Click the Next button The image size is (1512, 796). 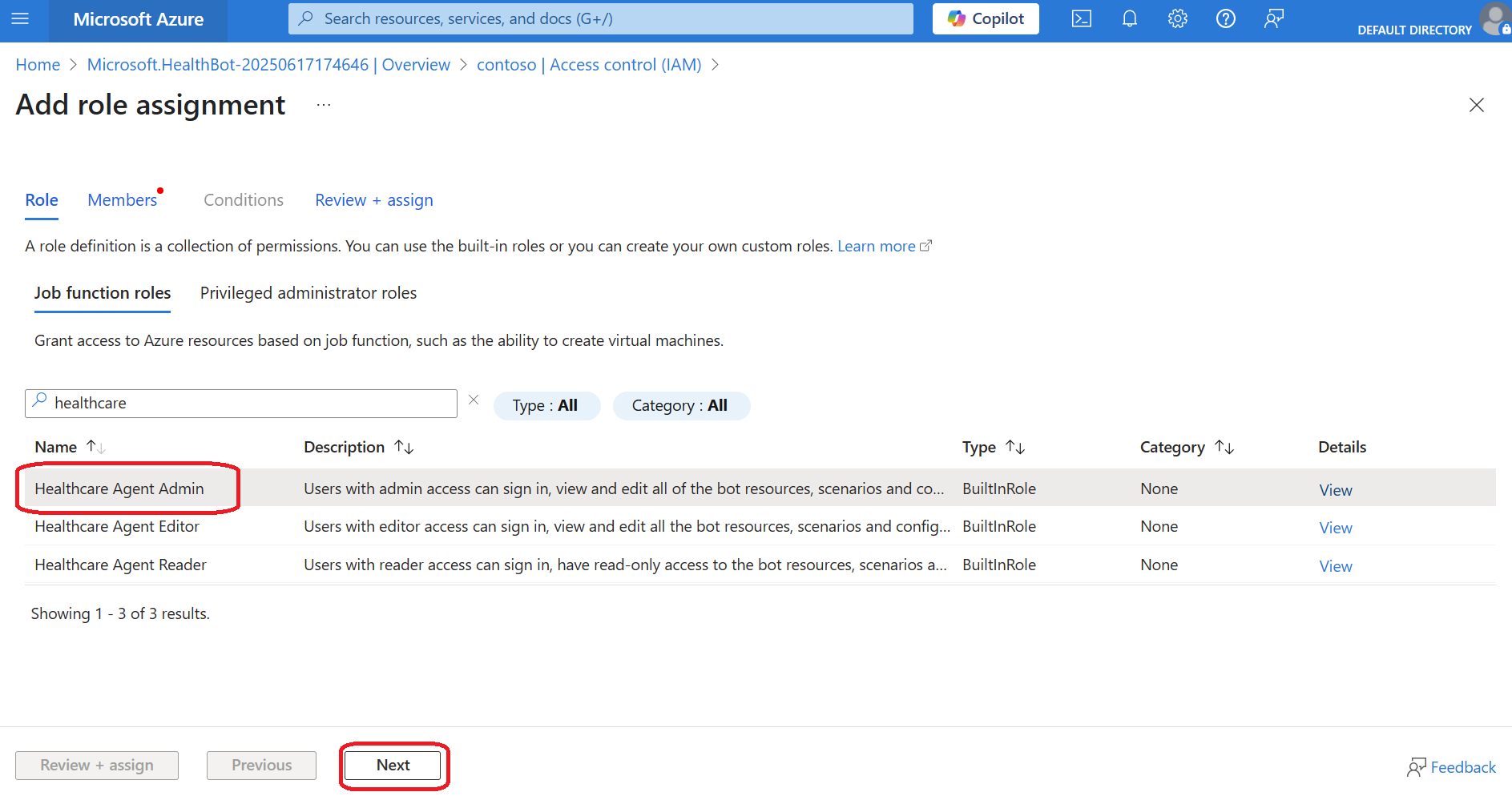(393, 765)
